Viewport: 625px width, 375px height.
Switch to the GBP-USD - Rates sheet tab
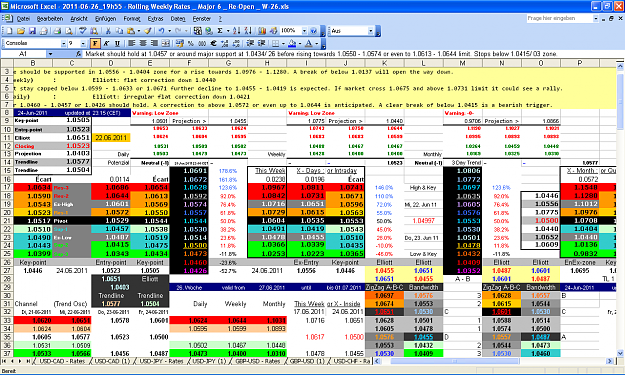[x=257, y=361]
